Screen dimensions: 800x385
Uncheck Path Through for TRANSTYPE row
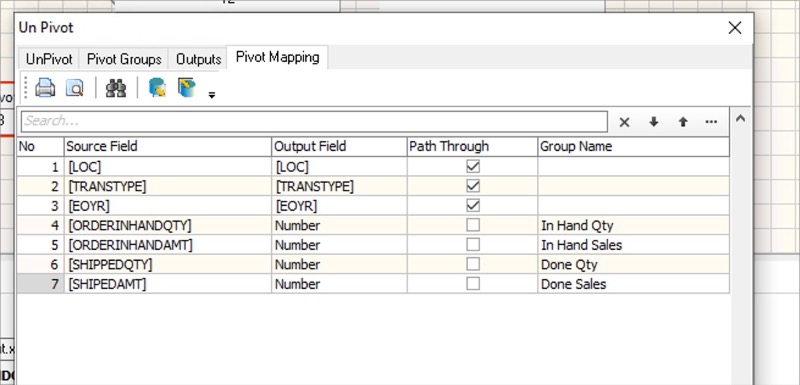click(x=473, y=186)
